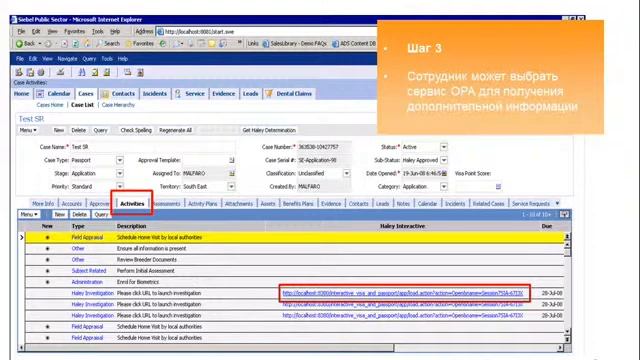Open the Related Cases view tab
Viewport: 640px width, 360px height.
[x=489, y=204]
